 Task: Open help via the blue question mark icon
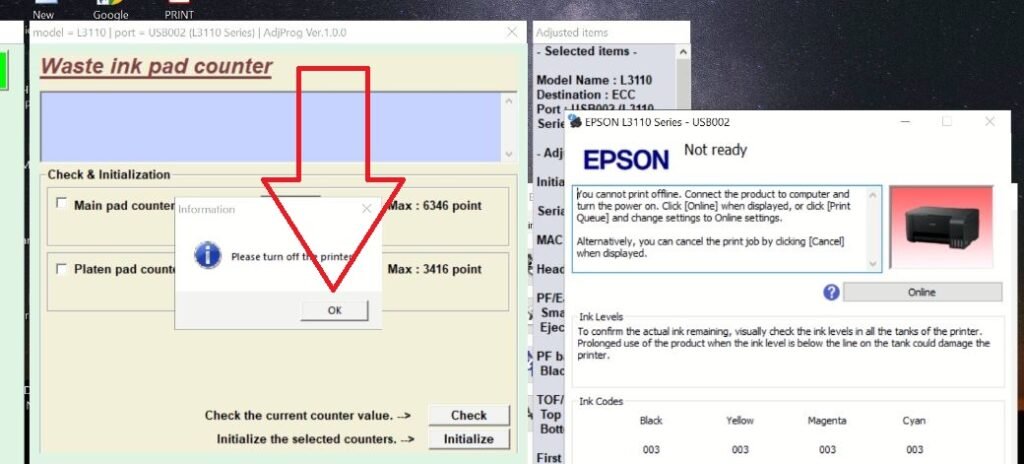click(831, 292)
